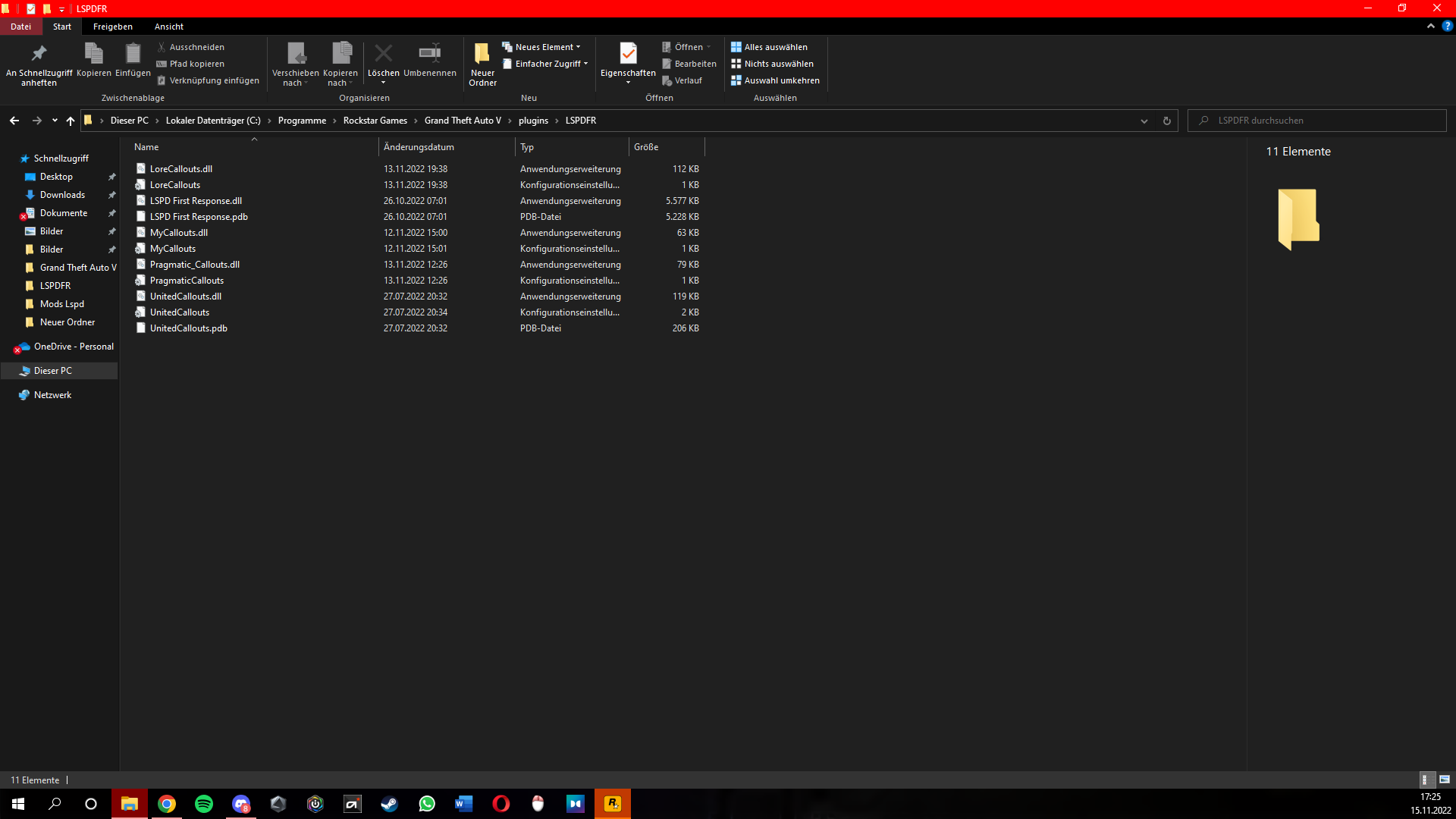
Task: Collapse the ribbon with the chevron
Action: coord(1431,26)
